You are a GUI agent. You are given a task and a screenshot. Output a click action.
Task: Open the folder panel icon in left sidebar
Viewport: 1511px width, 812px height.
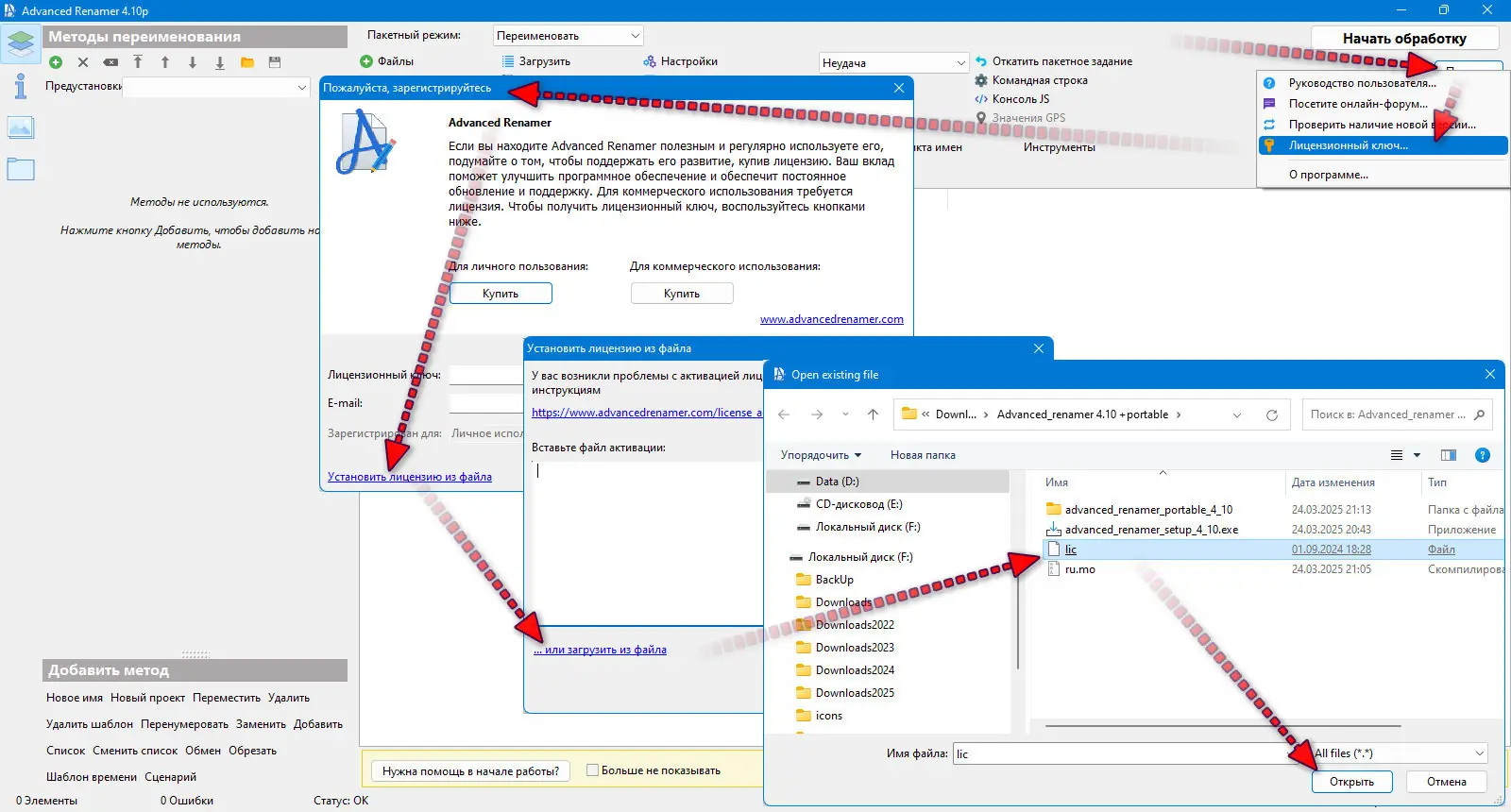[20, 169]
